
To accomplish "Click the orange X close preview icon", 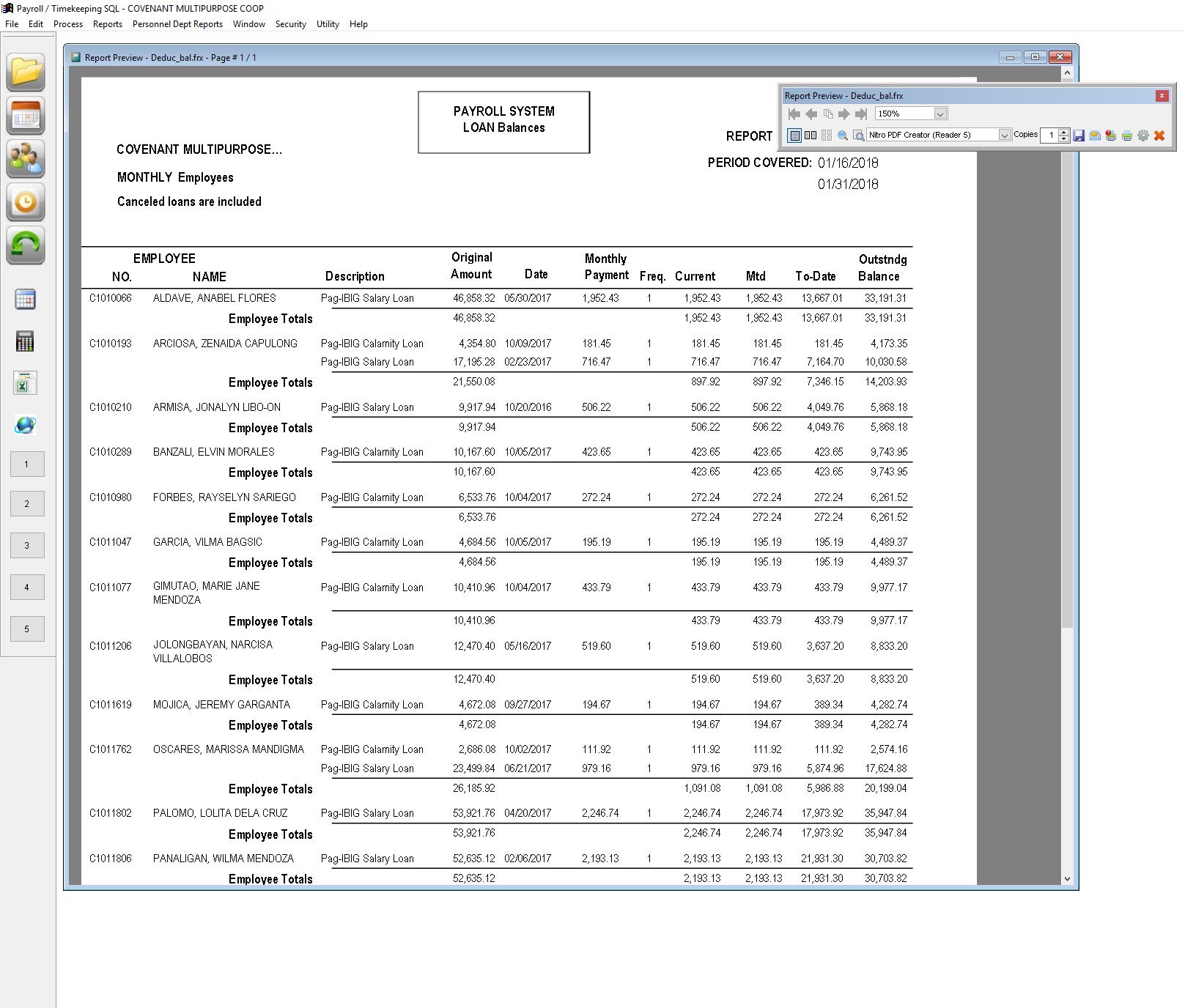I will pos(1159,136).
